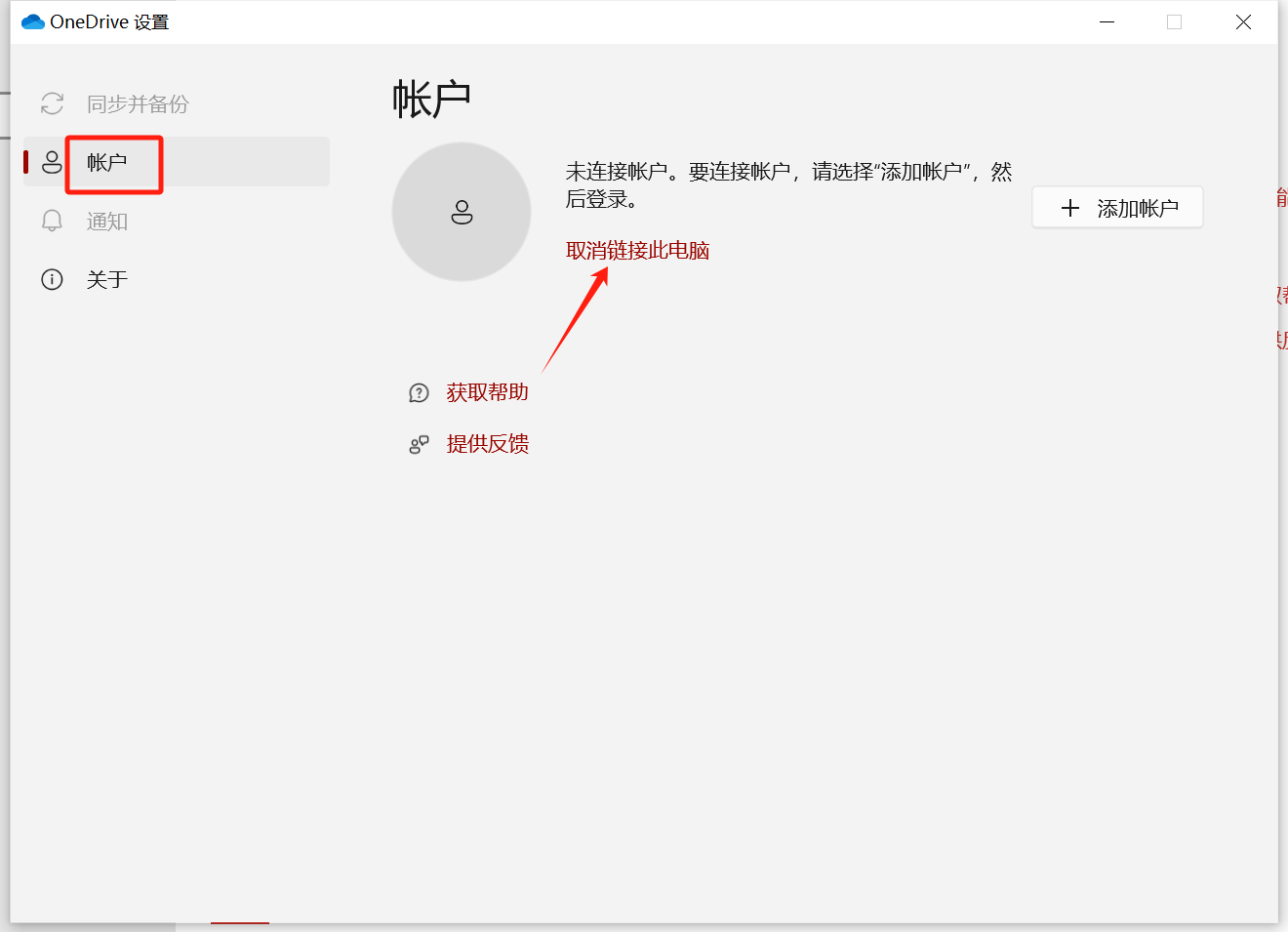Image resolution: width=1288 pixels, height=932 pixels.
Task: Click the 添加帐户 button
Action: point(1117,207)
